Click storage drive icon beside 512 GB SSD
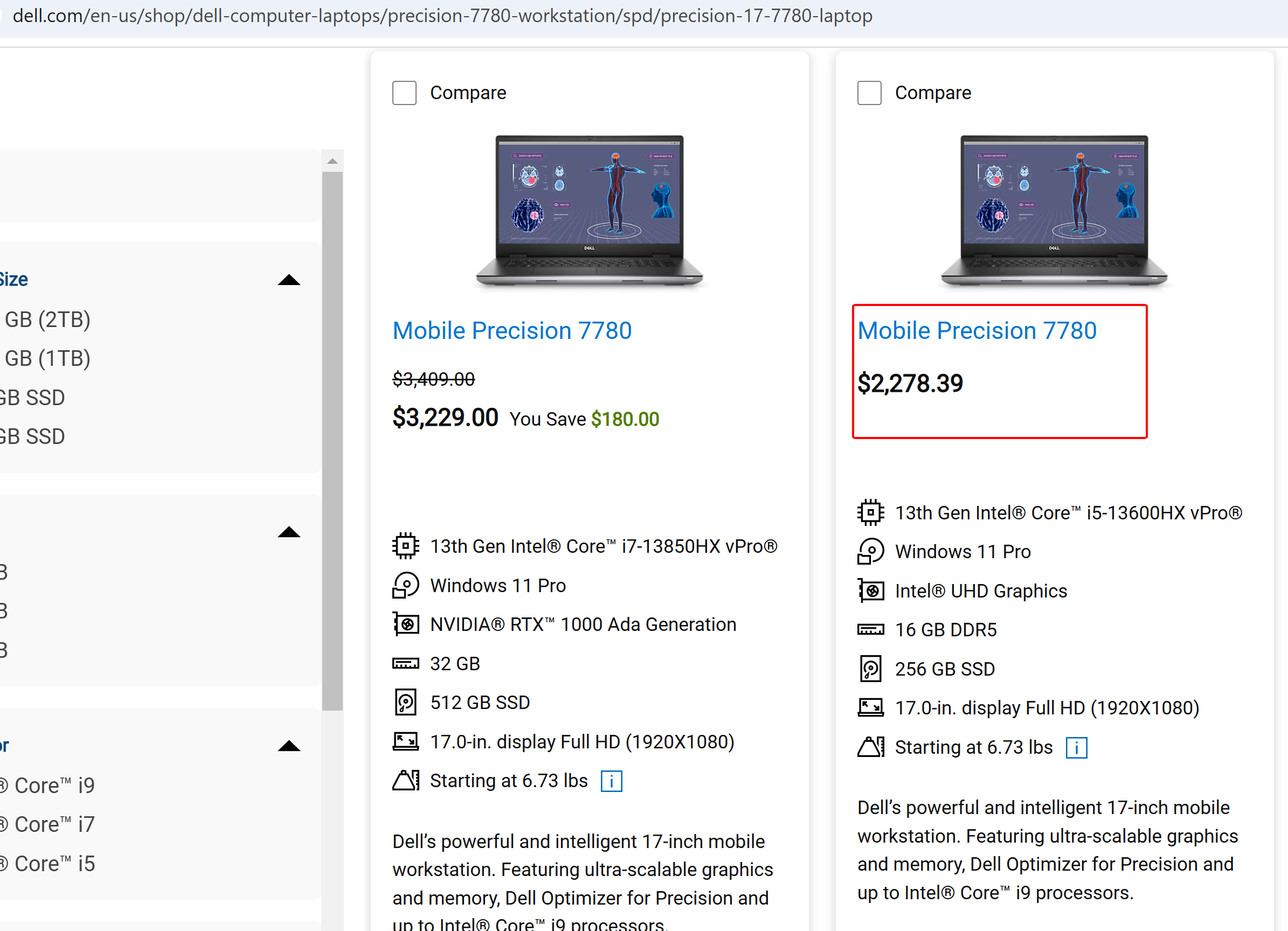The width and height of the screenshot is (1288, 931). tap(405, 703)
